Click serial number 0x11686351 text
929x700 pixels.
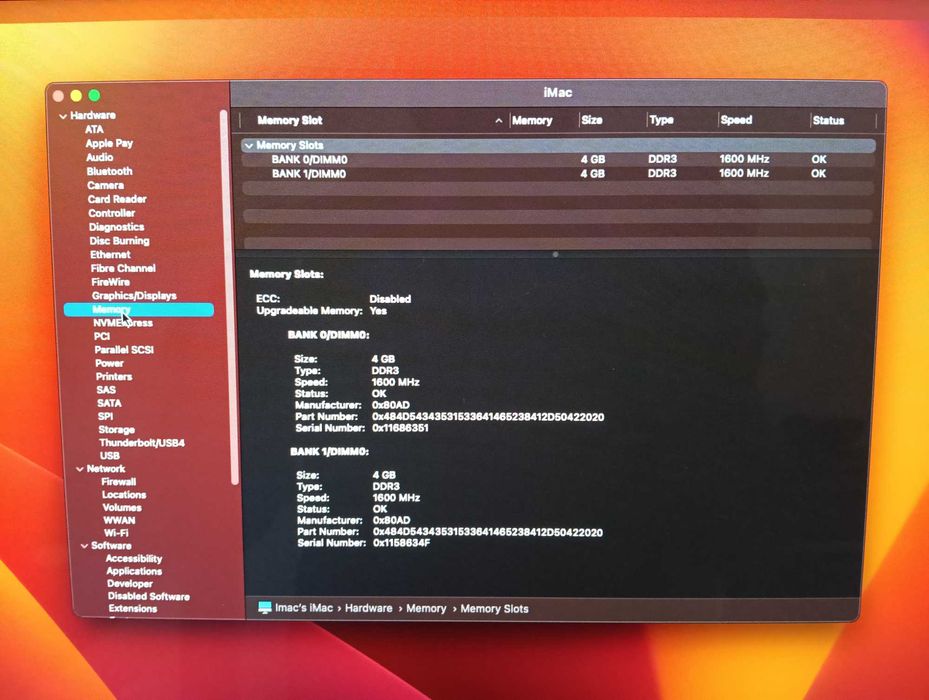point(400,428)
